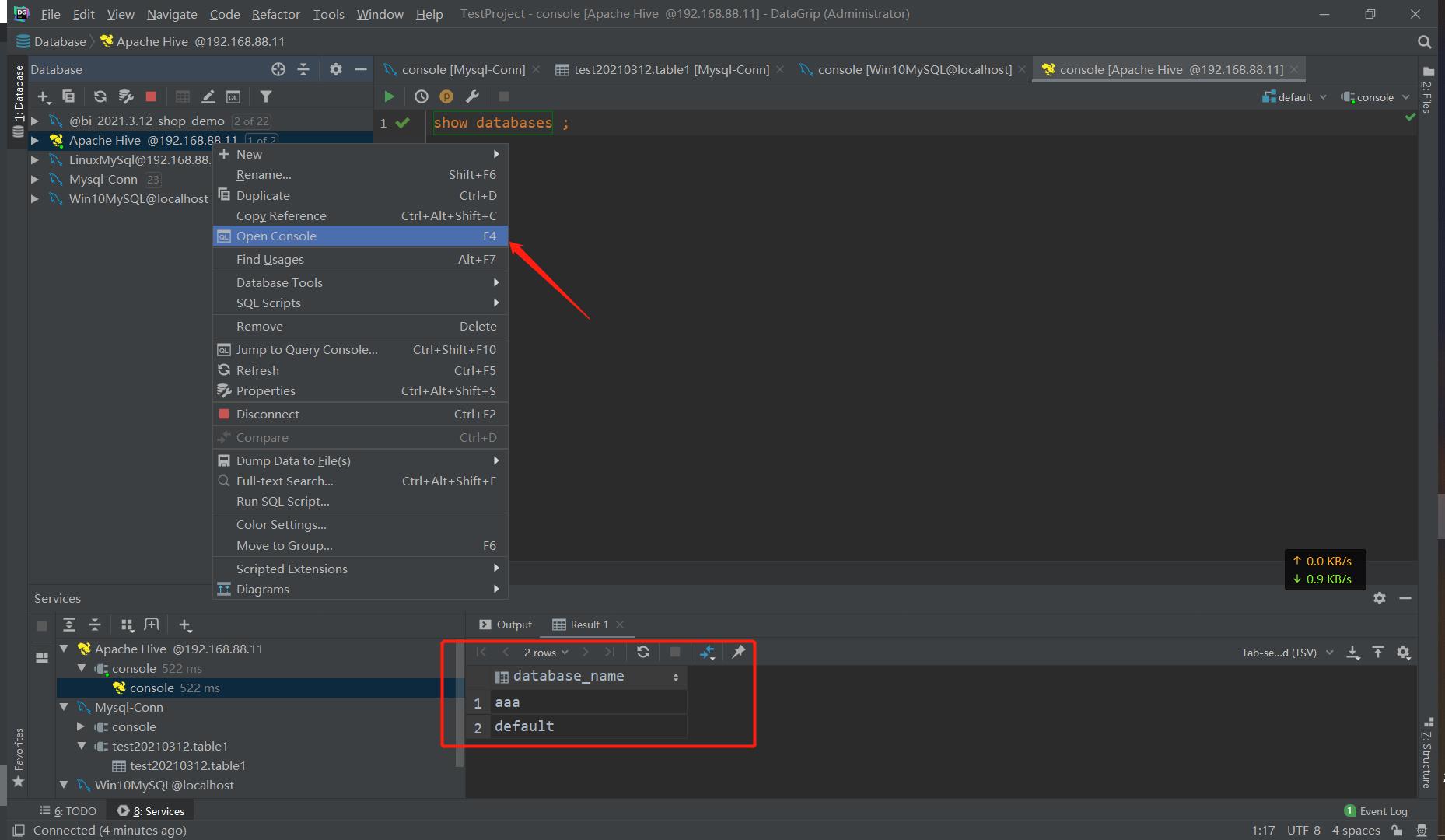Image resolution: width=1445 pixels, height=840 pixels.
Task: Click the Select Opened File target icon
Action: (x=278, y=69)
